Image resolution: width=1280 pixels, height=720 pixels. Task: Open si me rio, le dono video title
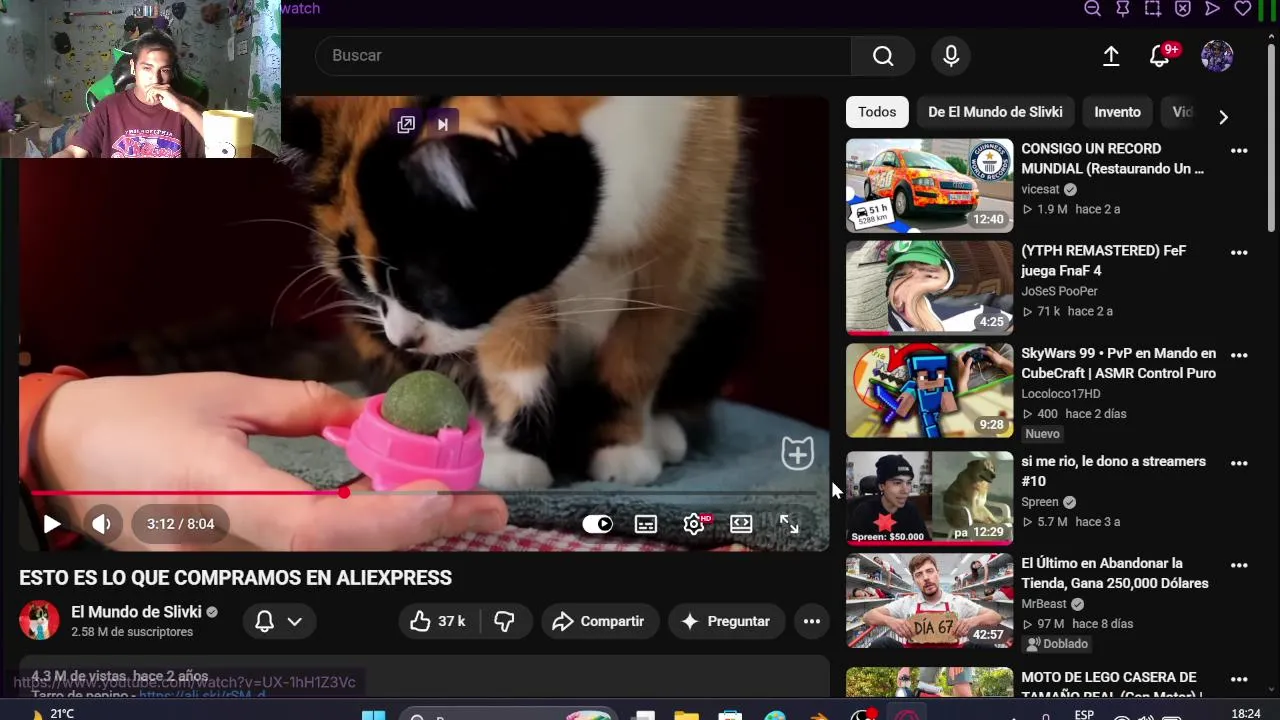pos(1113,471)
